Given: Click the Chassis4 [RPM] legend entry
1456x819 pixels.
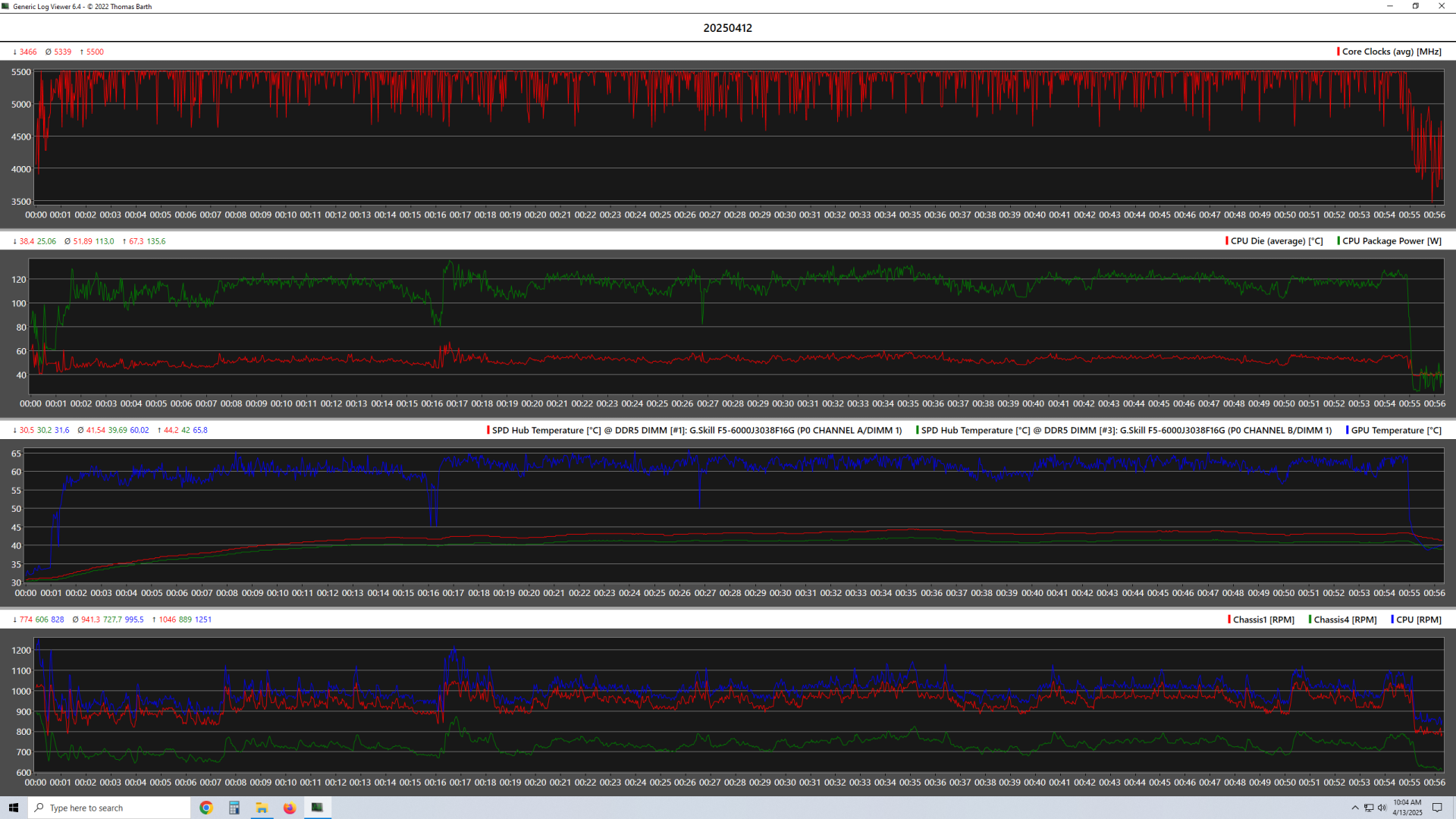Looking at the screenshot, I should [1345, 620].
